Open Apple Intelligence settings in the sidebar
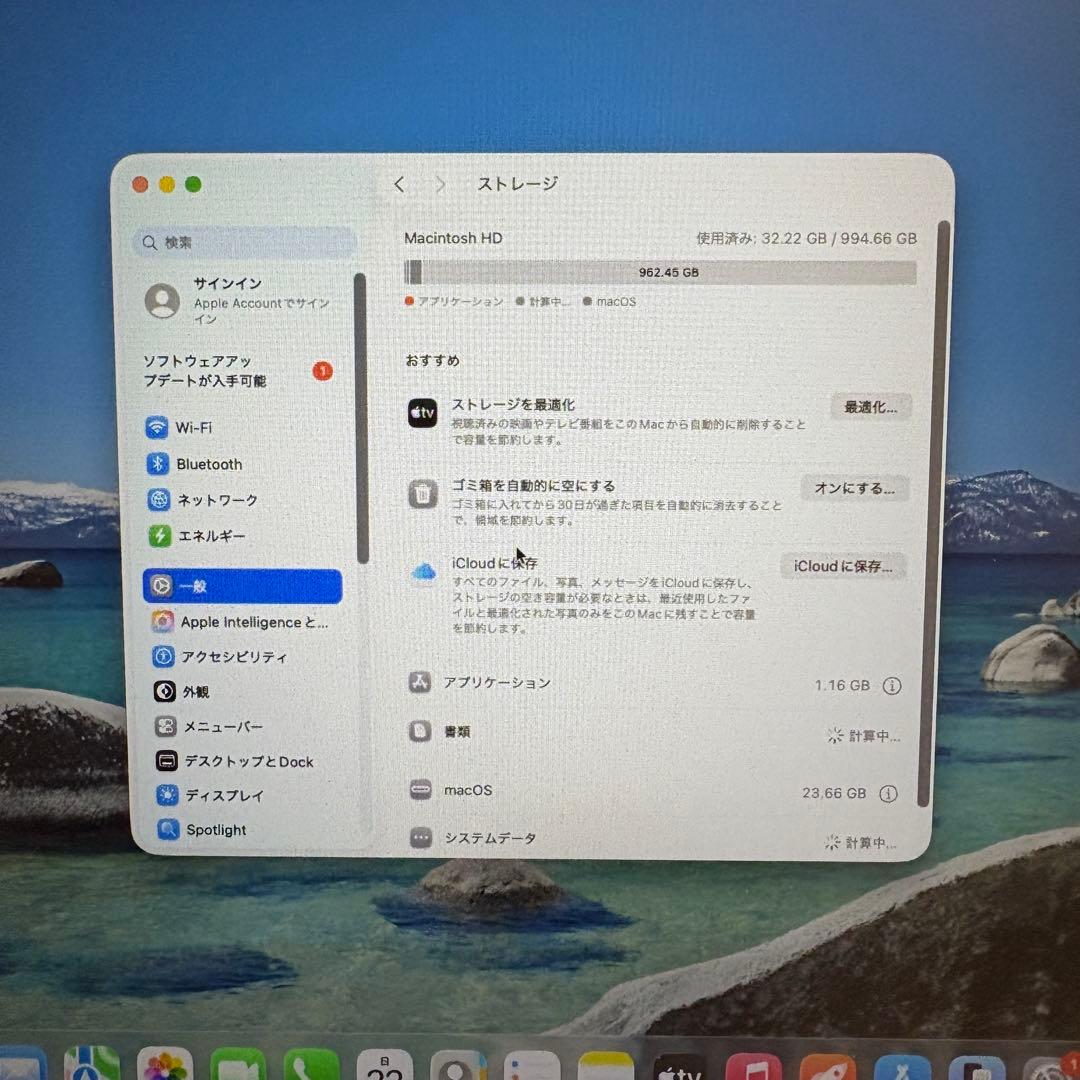This screenshot has height=1080, width=1080. 241,622
